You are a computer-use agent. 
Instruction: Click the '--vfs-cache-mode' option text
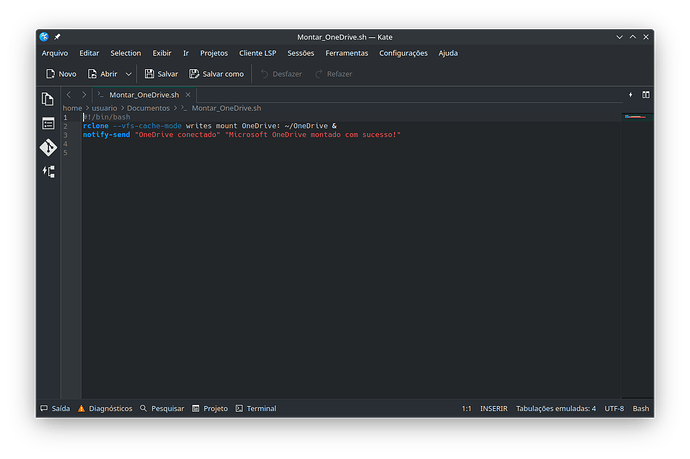147,126
